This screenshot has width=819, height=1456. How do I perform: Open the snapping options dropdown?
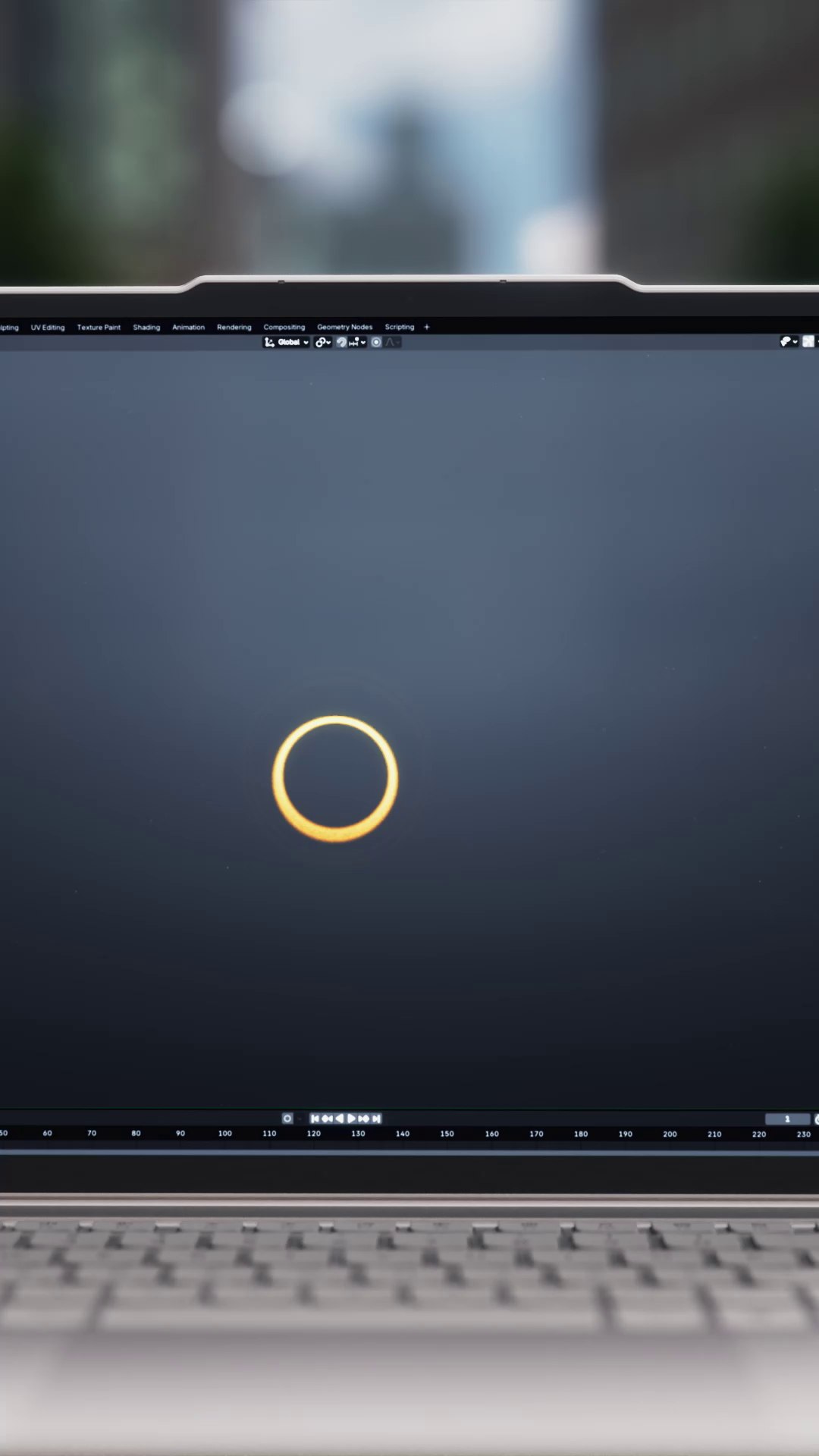click(357, 342)
